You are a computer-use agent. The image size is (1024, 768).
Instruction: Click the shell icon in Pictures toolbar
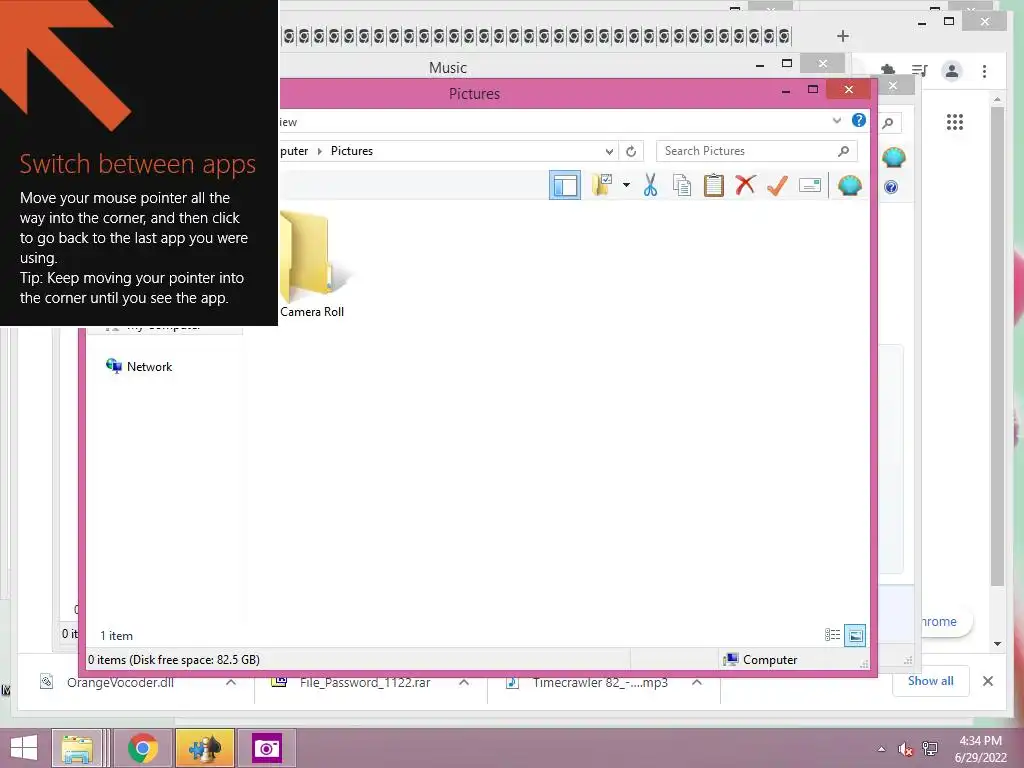click(x=850, y=185)
